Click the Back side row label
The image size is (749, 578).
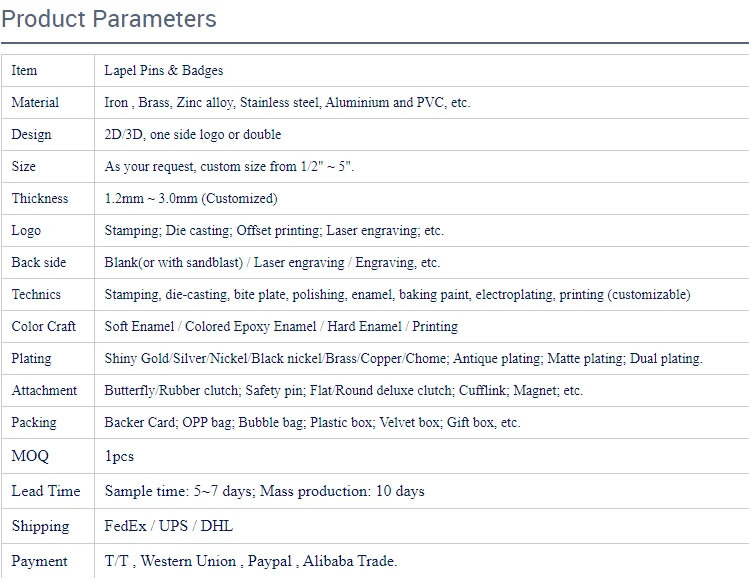click(39, 263)
